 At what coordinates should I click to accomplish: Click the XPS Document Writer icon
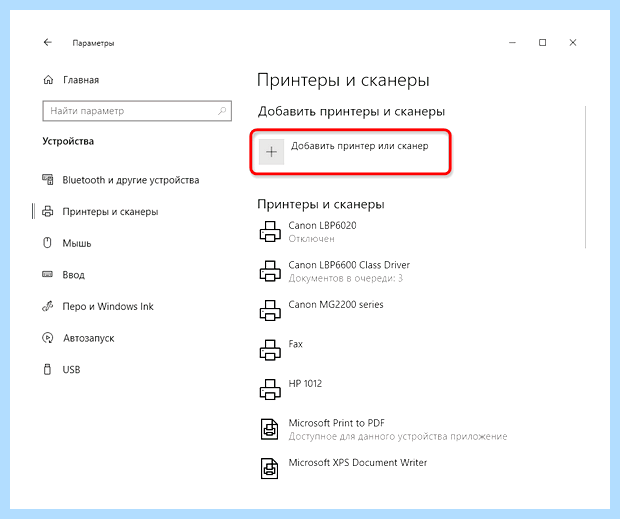[270, 469]
